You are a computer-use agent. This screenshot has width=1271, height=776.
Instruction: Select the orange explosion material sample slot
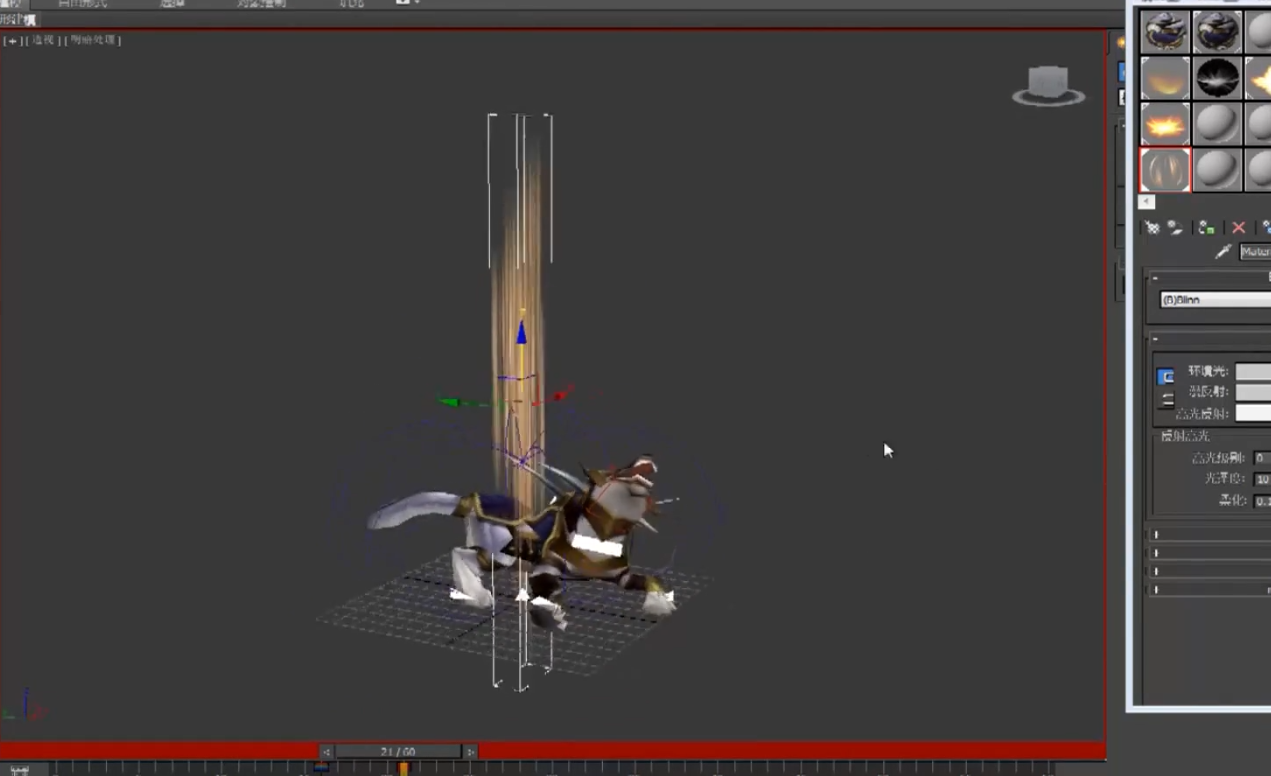tap(1165, 124)
